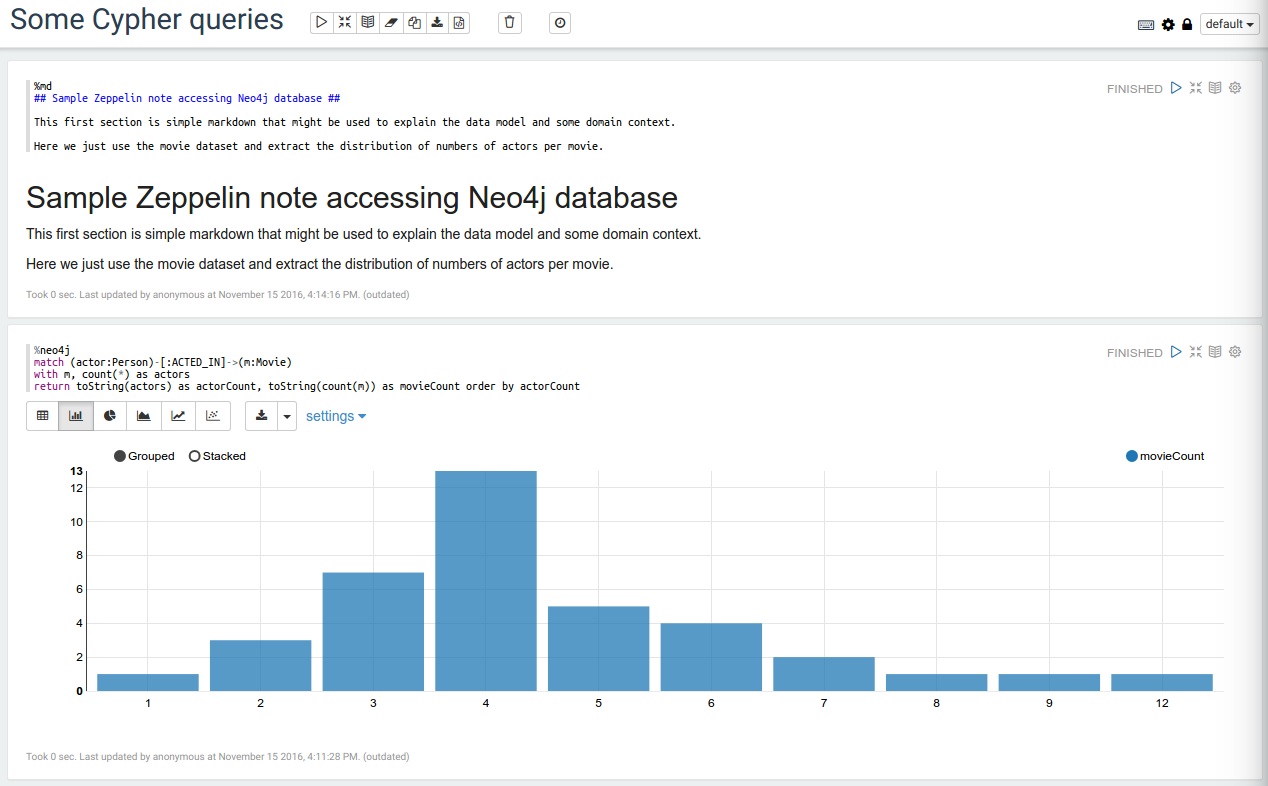Click the bar for actorCount 7
Screen dimensions: 1268x786
tap(824, 674)
